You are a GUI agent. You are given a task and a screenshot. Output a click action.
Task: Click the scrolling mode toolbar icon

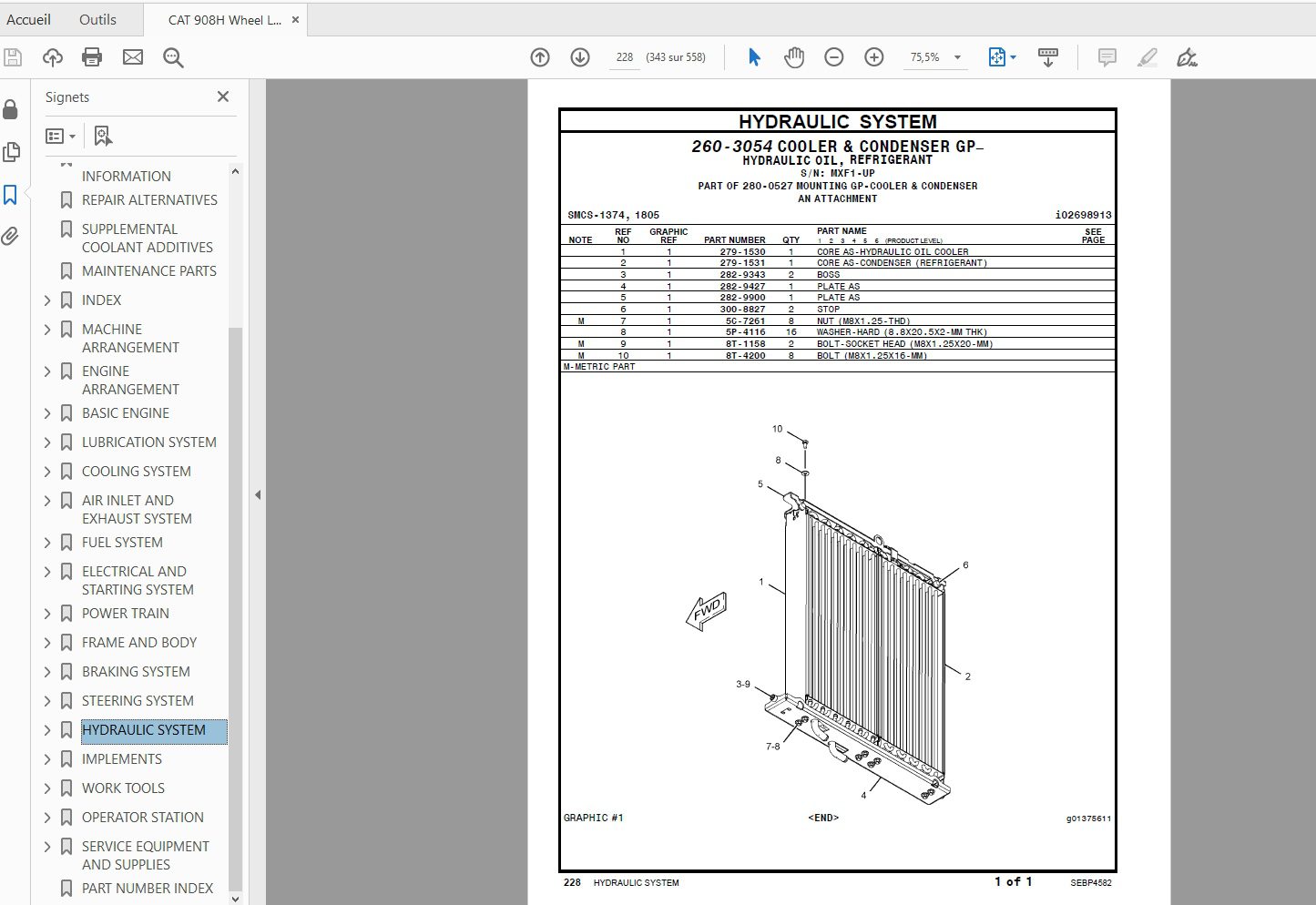coord(1048,57)
